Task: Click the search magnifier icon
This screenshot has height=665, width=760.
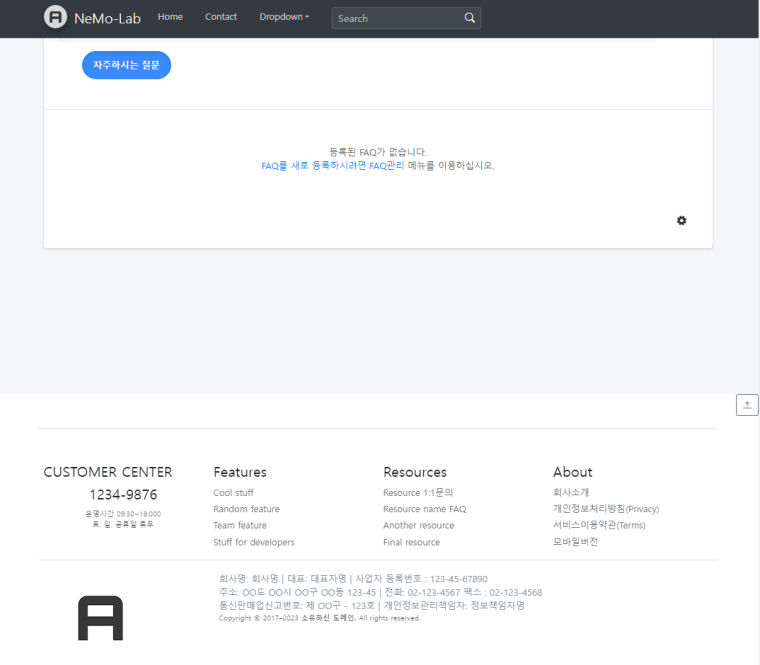Action: click(x=470, y=18)
